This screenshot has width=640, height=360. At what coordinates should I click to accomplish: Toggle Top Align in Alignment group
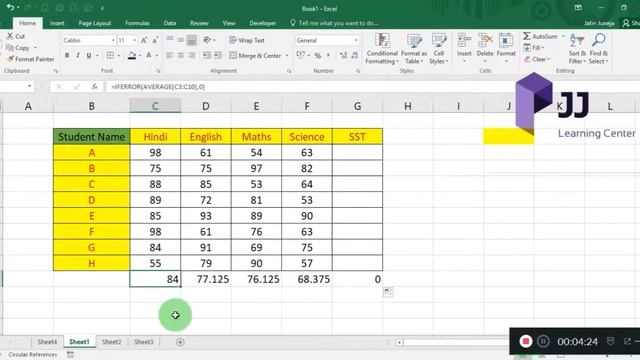click(169, 40)
